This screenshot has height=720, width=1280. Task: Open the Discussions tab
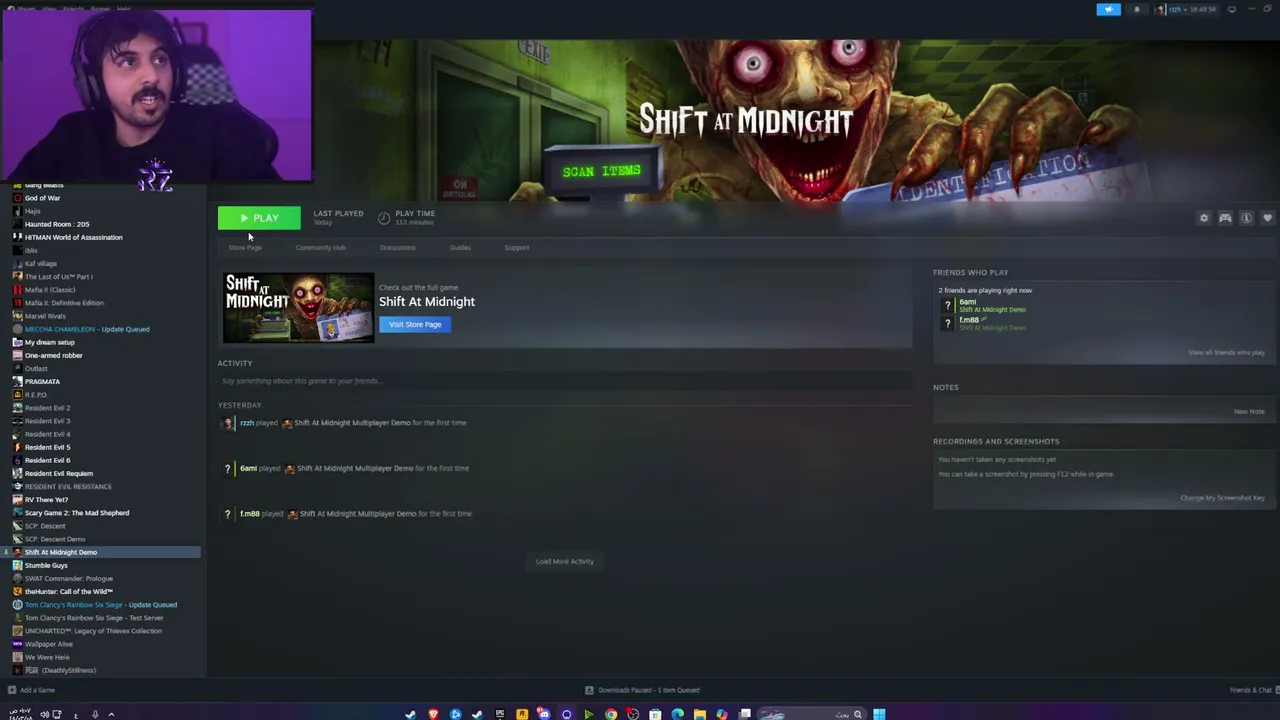tap(398, 247)
